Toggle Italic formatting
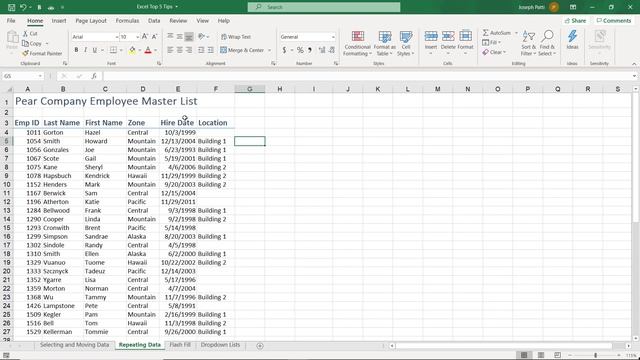The height and width of the screenshot is (360, 640). coord(85,50)
